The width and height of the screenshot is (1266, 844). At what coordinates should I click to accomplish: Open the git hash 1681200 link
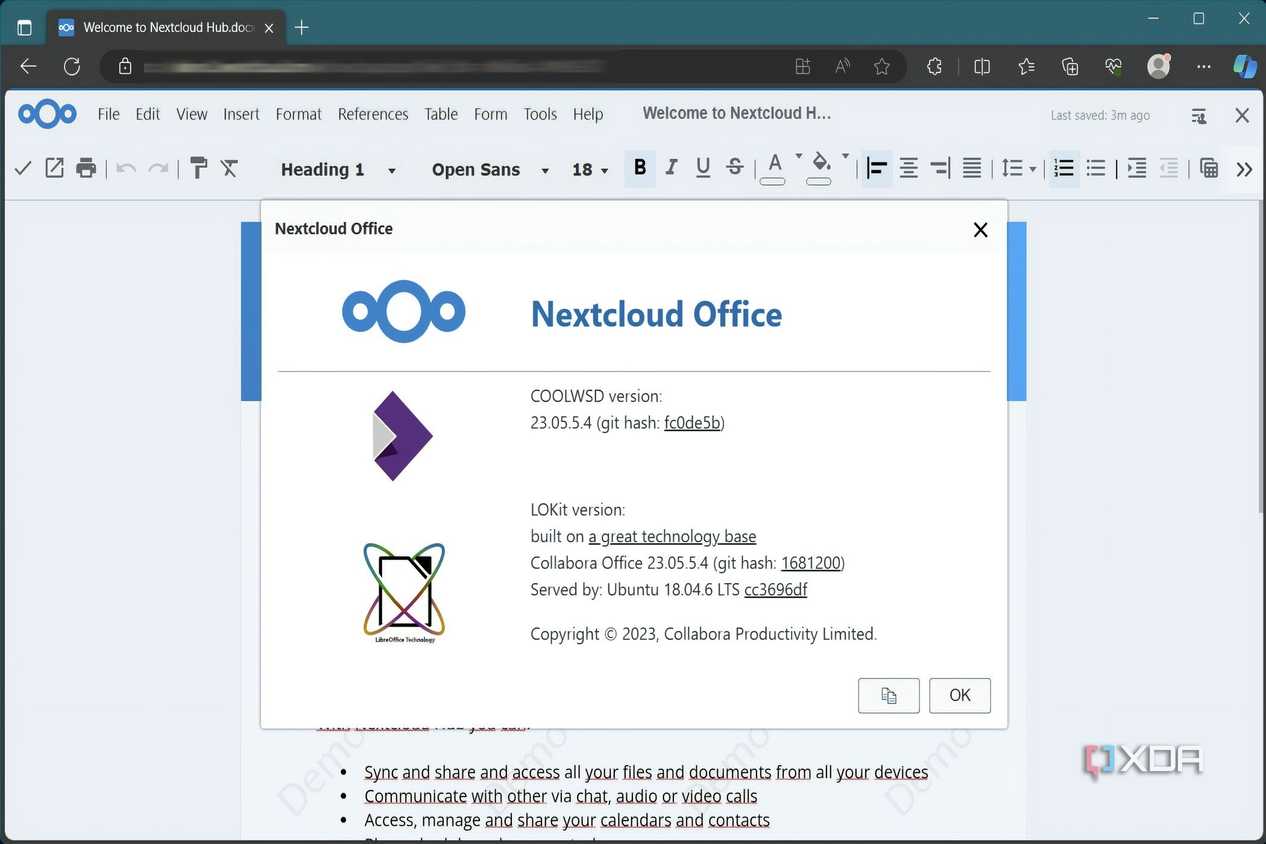(811, 563)
